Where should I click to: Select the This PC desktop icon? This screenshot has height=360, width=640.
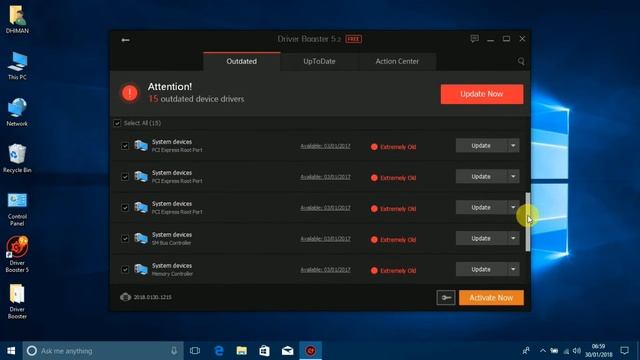tap(17, 66)
